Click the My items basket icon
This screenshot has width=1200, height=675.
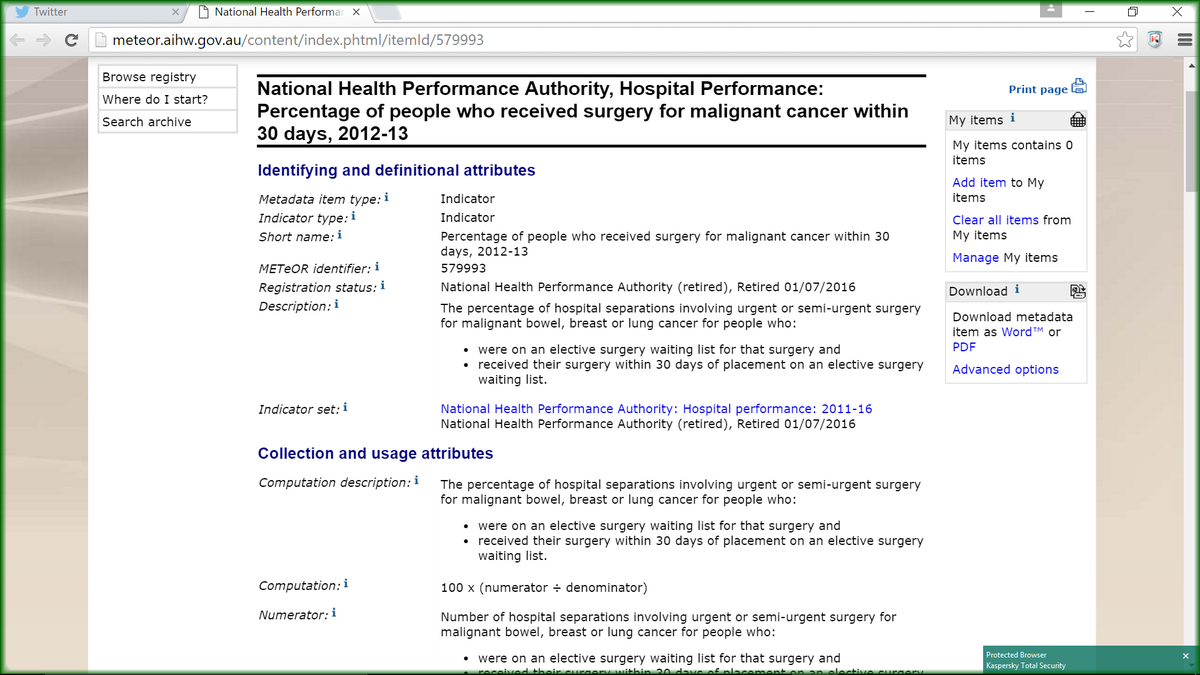tap(1077, 120)
